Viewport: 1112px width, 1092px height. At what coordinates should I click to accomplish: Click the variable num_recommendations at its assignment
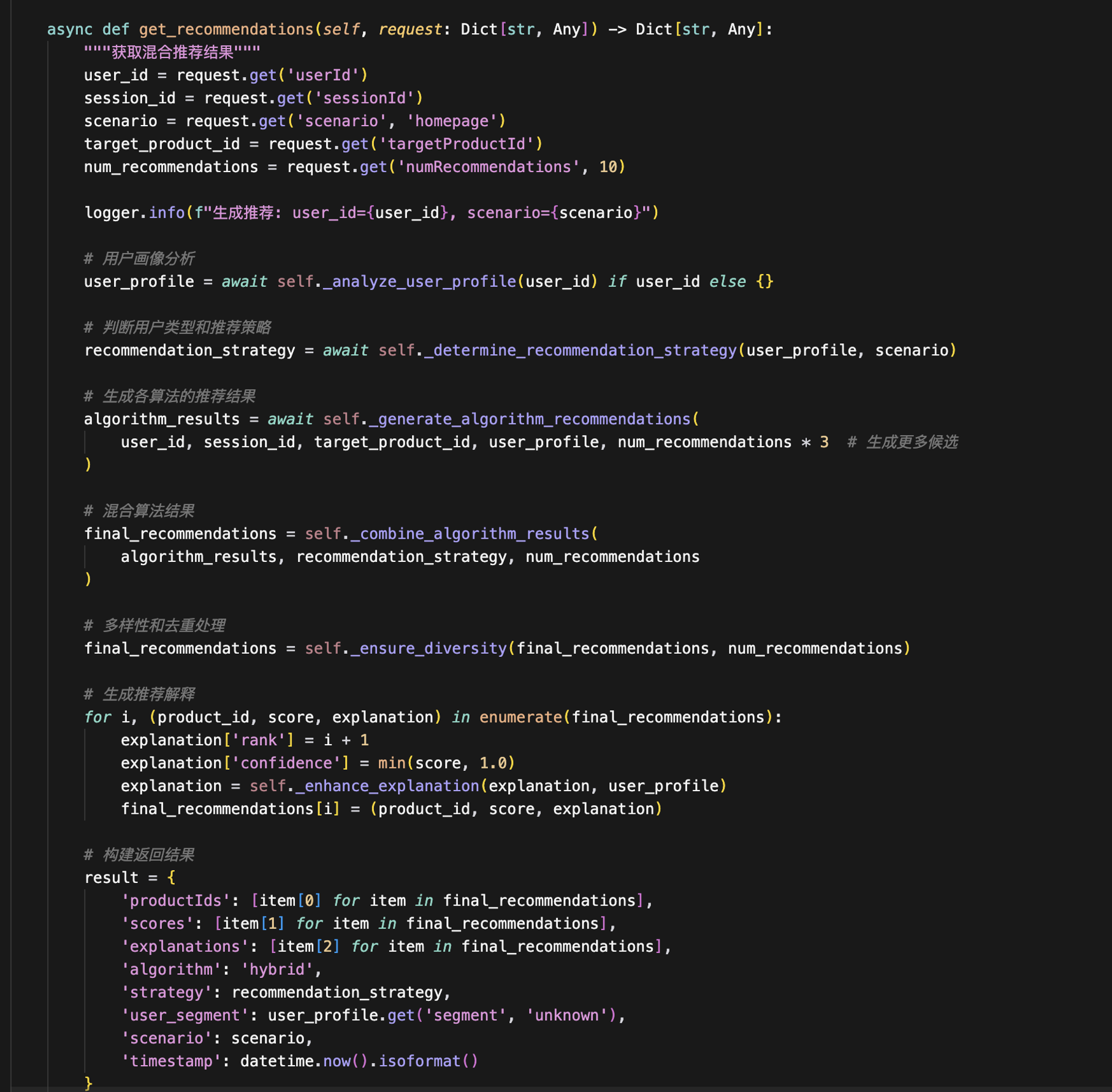click(x=171, y=167)
